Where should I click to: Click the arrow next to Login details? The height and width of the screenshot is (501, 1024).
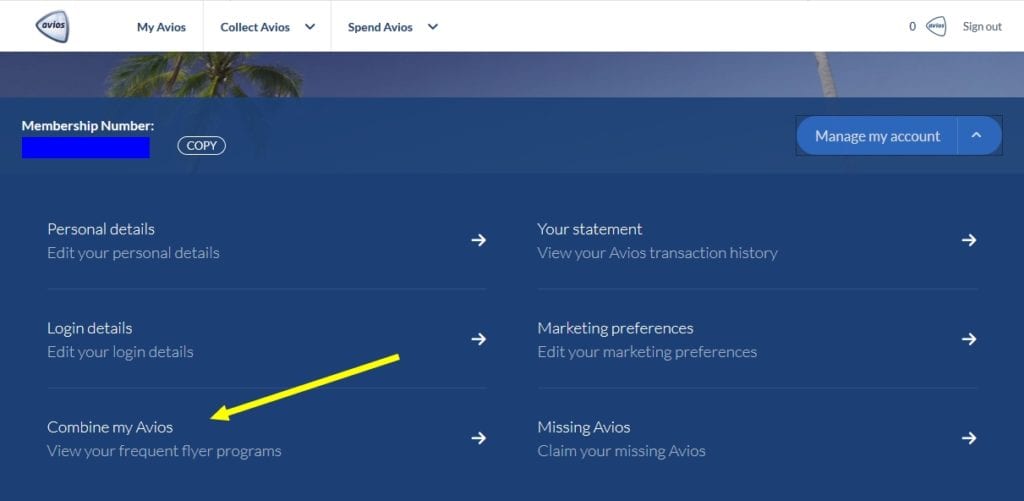[479, 339]
